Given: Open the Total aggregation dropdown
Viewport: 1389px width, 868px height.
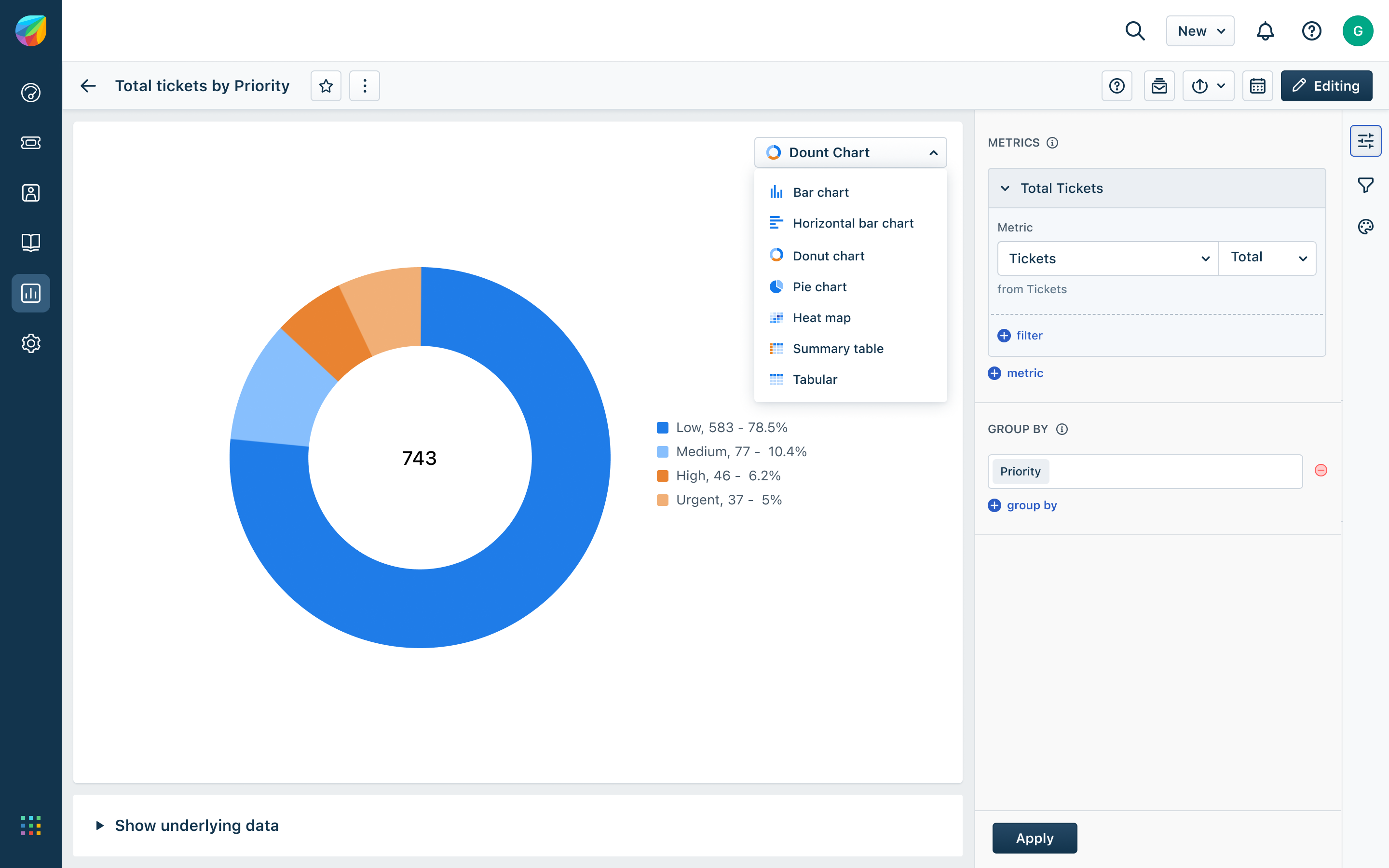Looking at the screenshot, I should coord(1267,258).
